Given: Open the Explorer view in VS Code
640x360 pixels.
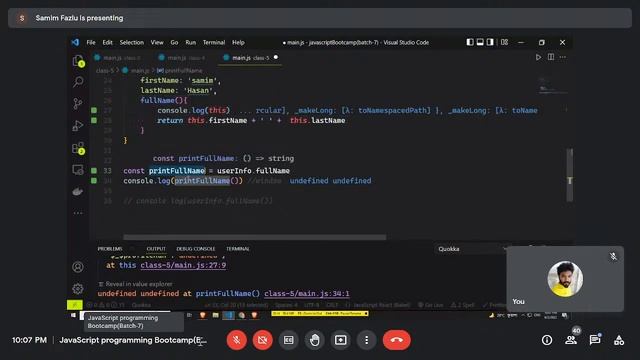Looking at the screenshot, I should pyautogui.click(x=78, y=61).
